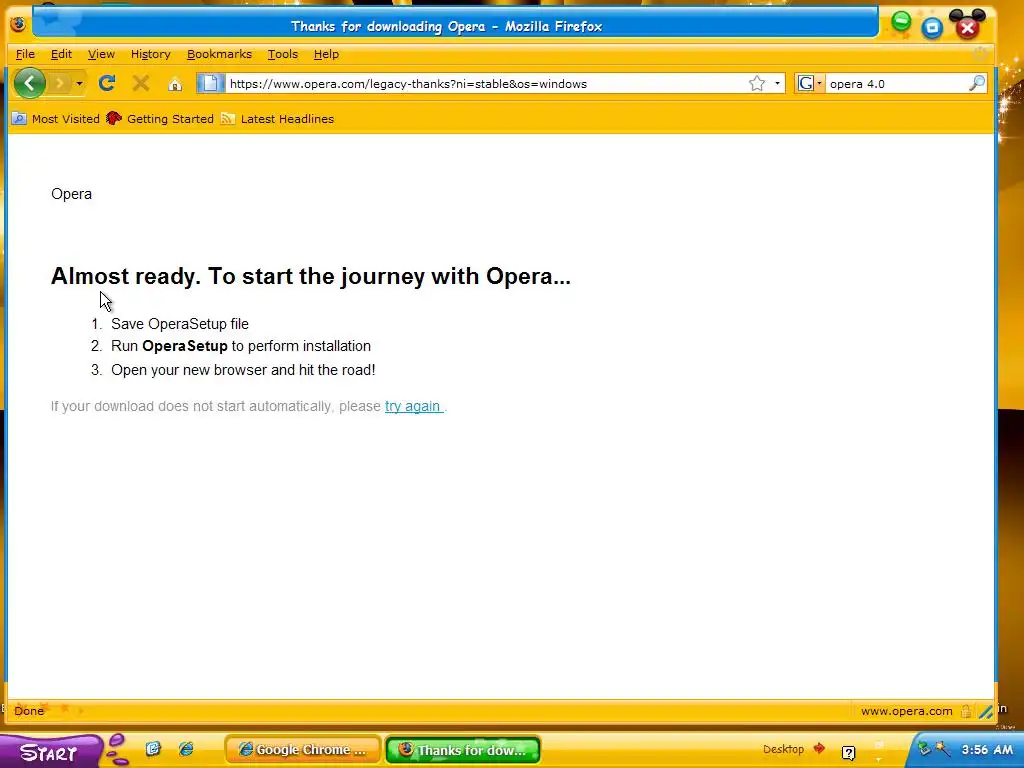Image resolution: width=1024 pixels, height=768 pixels.
Task: Open the Edit menu
Action: (x=61, y=54)
